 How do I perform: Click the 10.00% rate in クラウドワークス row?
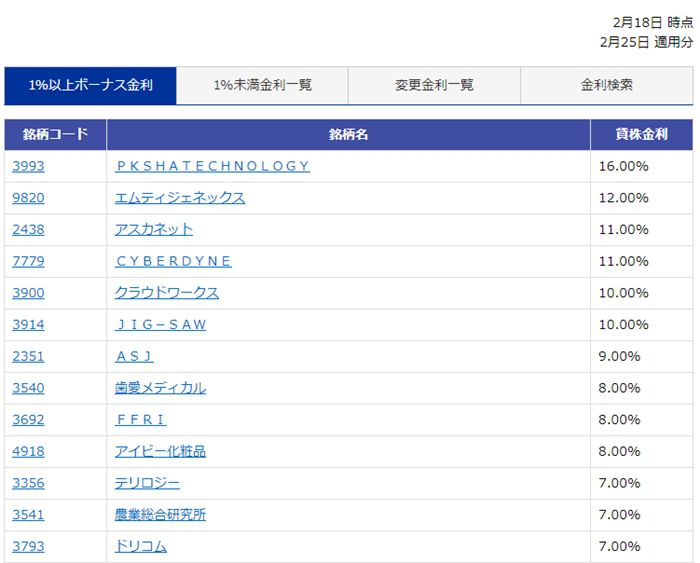624,293
